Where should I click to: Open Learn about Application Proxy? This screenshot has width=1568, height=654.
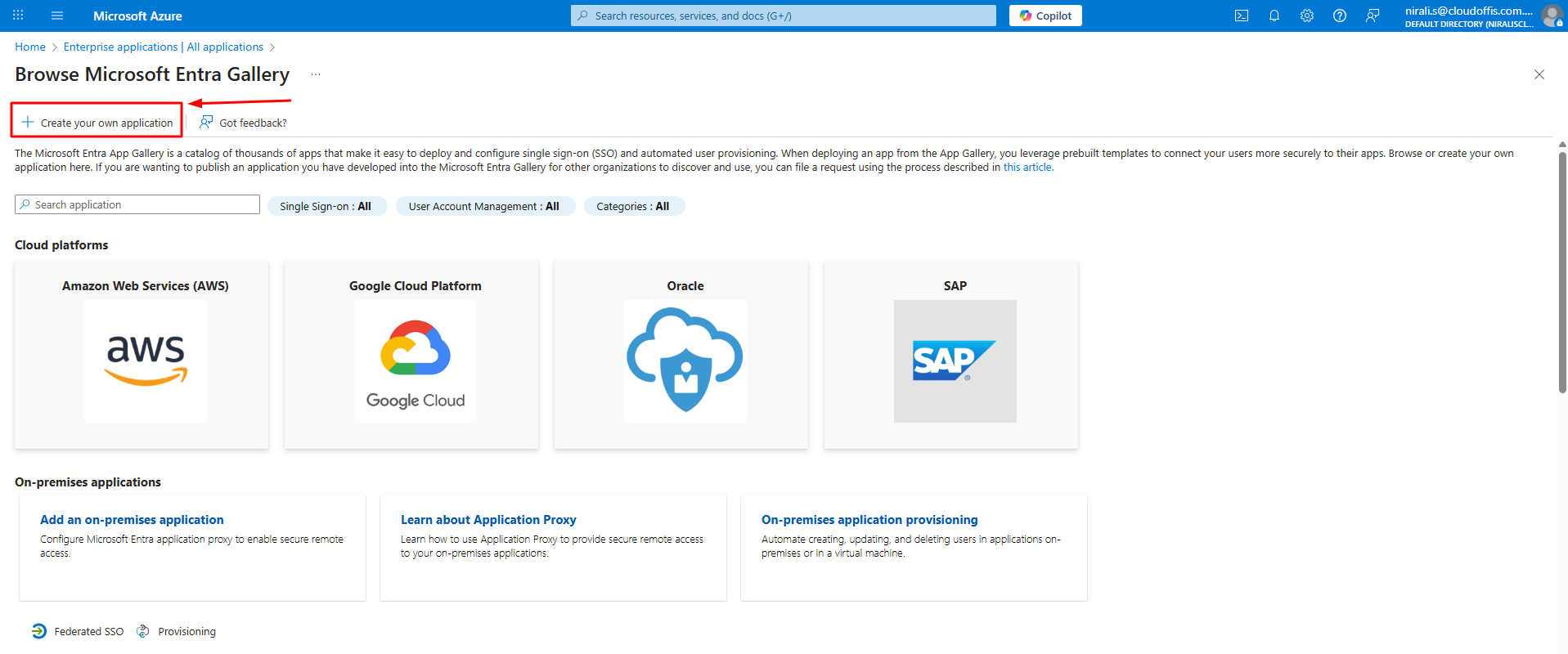488,520
